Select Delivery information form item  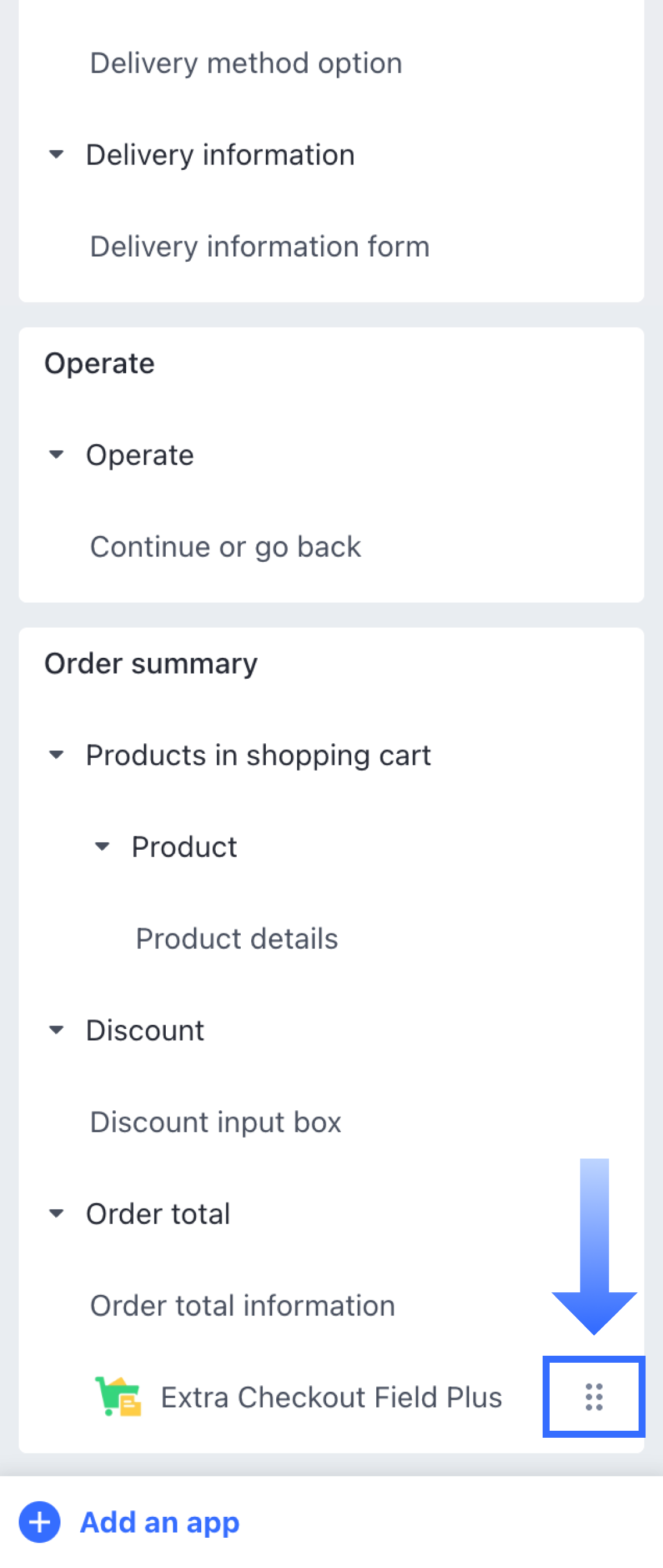point(260,247)
